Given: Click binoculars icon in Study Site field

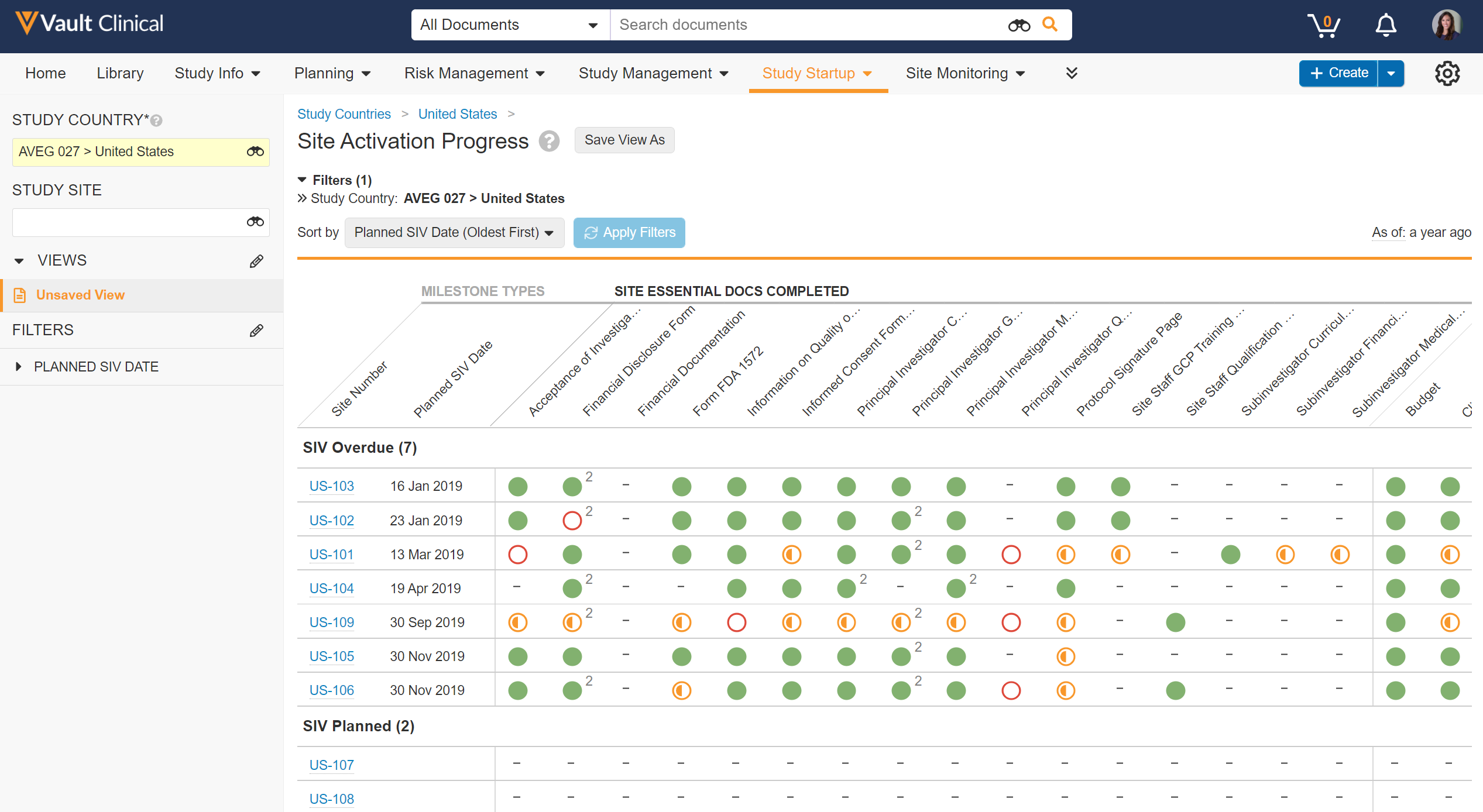Looking at the screenshot, I should point(255,222).
